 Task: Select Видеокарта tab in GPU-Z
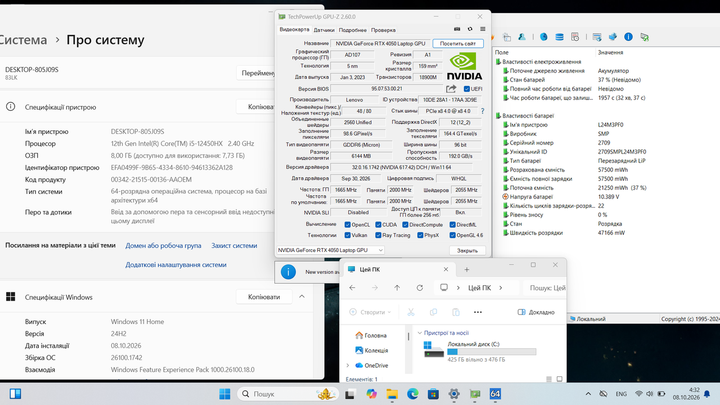294,29
